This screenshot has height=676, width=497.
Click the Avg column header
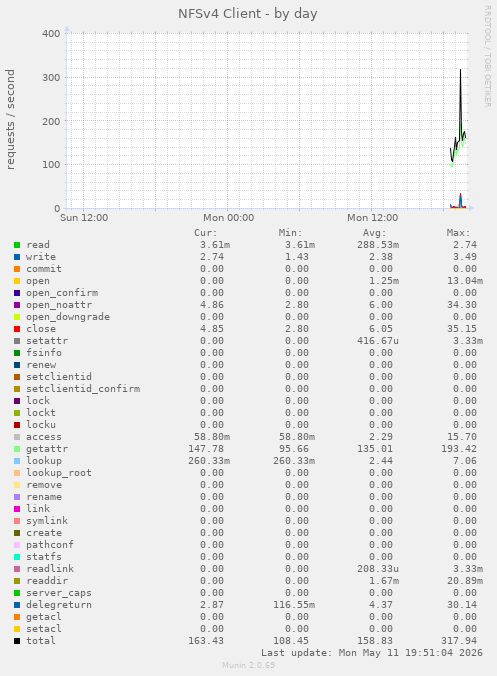[x=374, y=233]
